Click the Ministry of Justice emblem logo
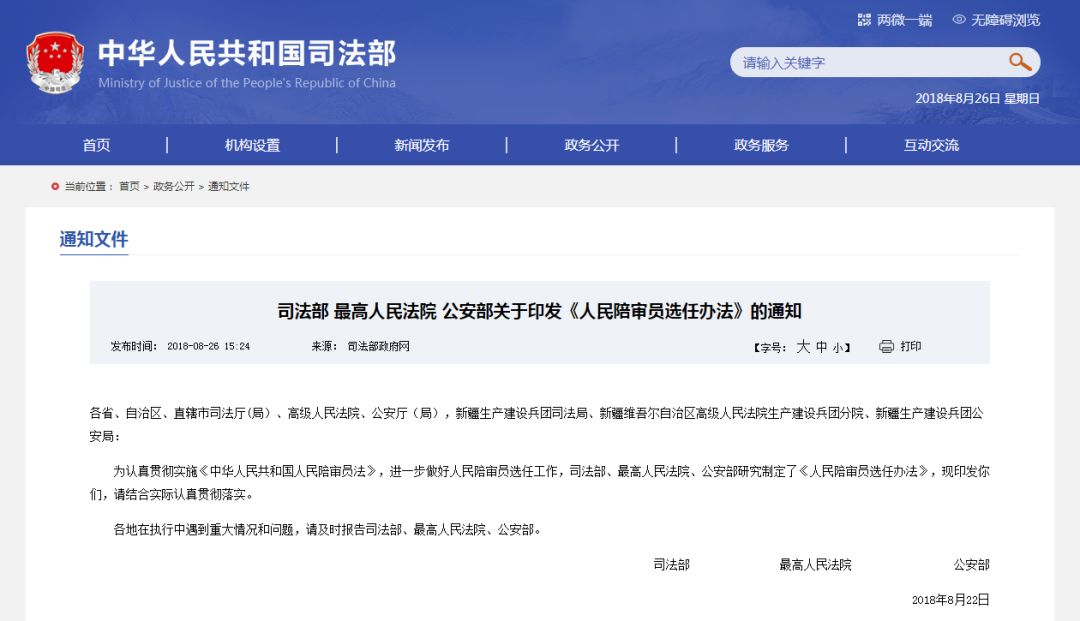 55,63
